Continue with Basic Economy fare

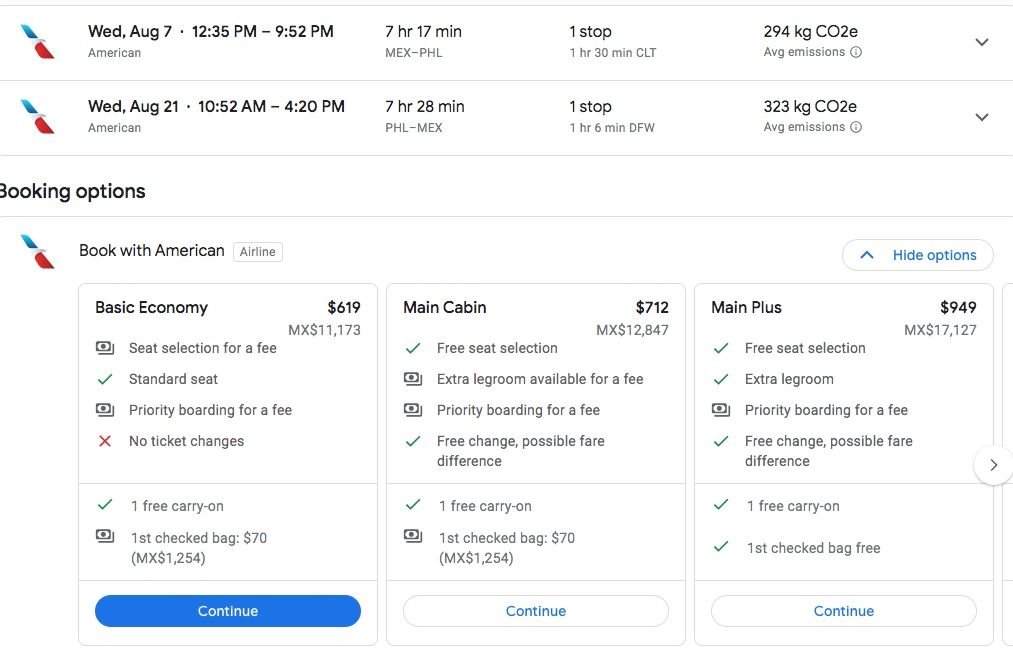228,611
